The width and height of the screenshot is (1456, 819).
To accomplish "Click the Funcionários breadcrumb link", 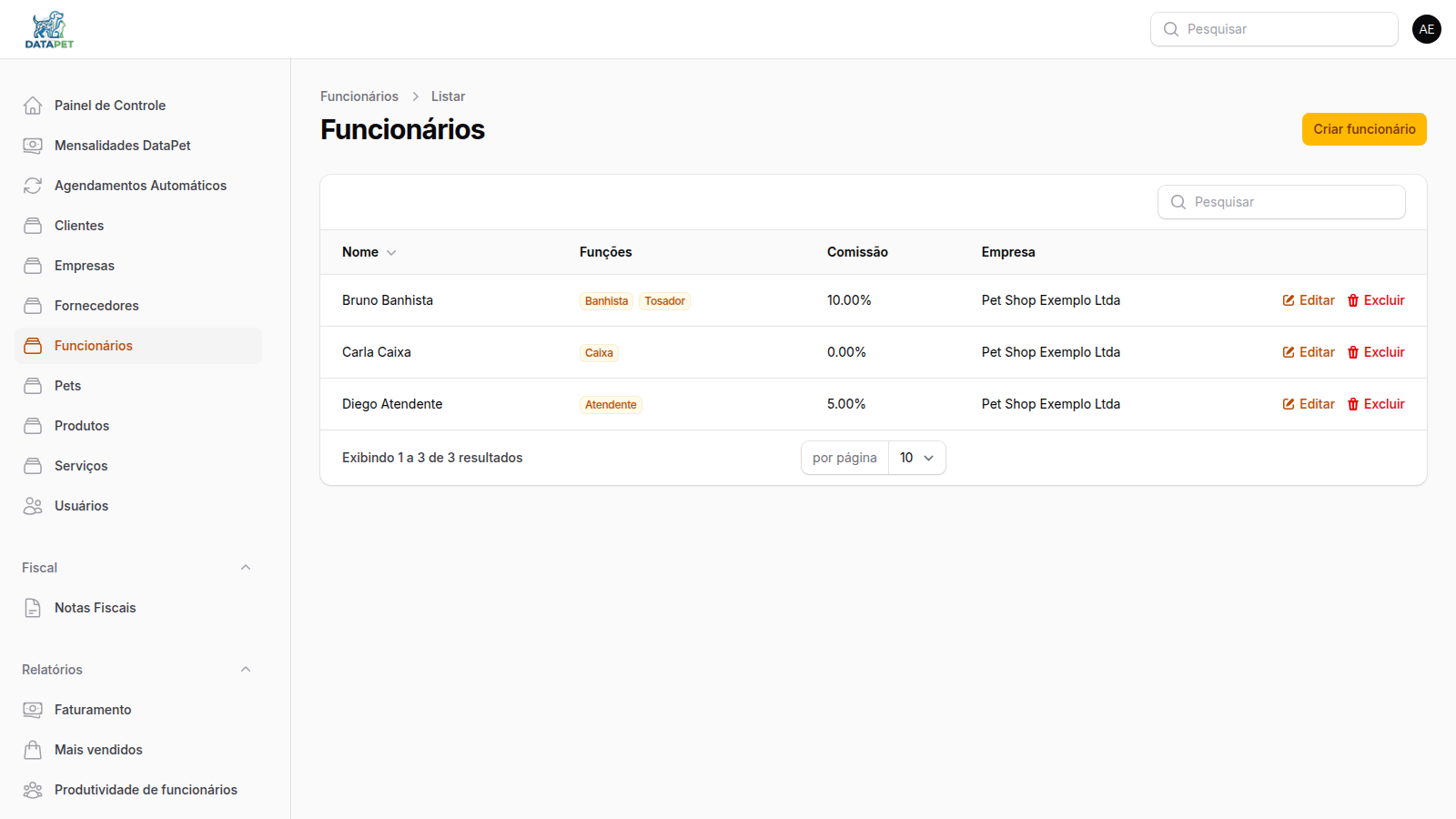I will 359,96.
